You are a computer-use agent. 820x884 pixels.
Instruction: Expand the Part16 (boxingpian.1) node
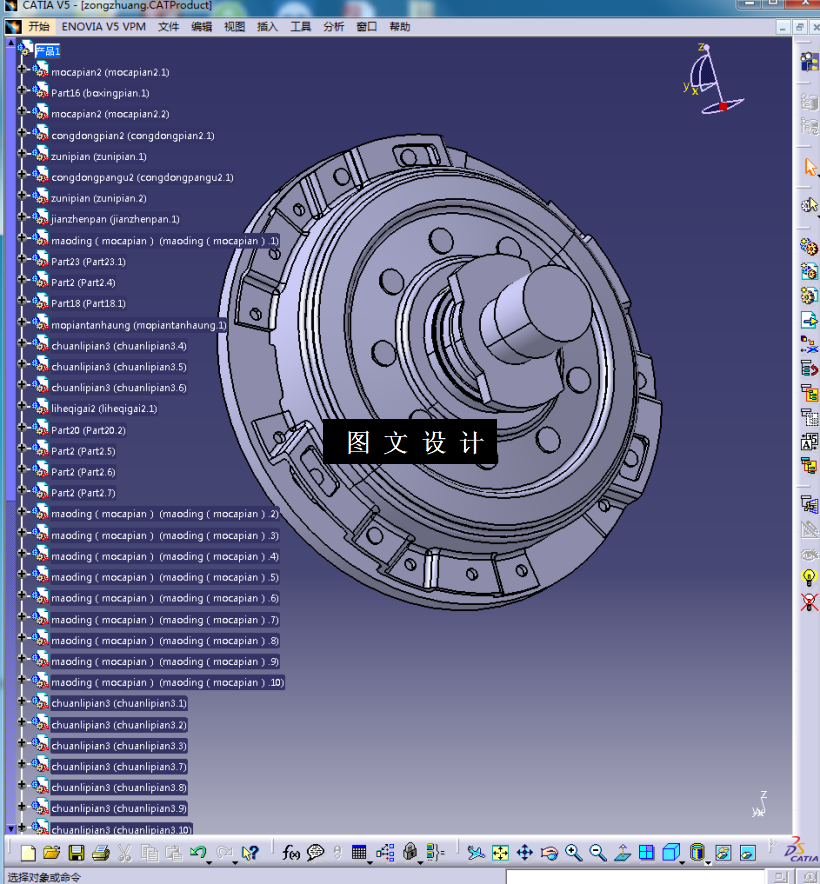coord(22,90)
